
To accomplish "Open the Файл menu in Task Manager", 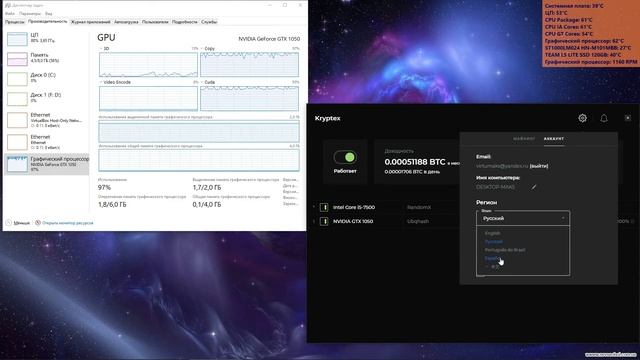I will 10,13.
